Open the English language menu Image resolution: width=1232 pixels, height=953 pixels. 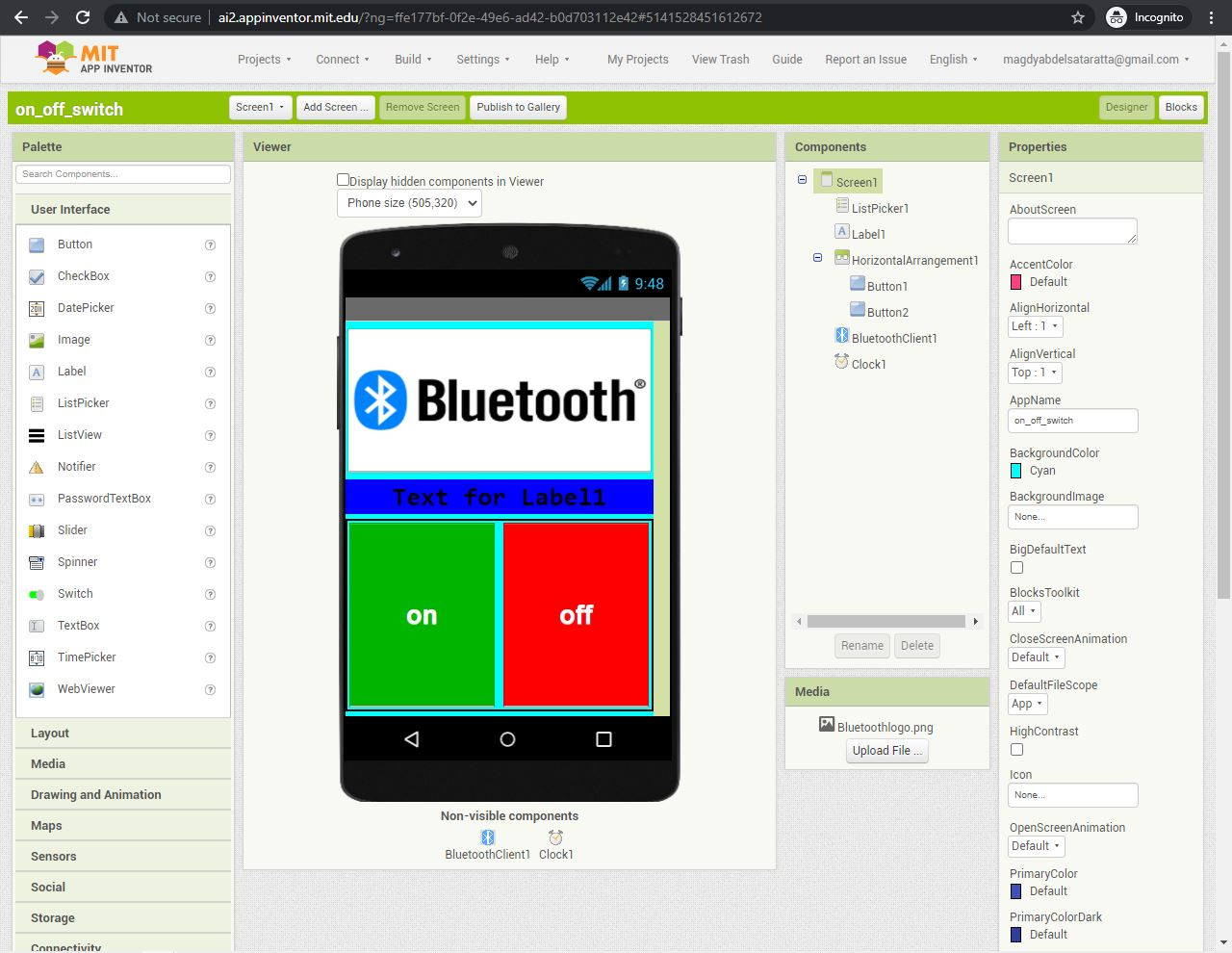click(x=954, y=60)
